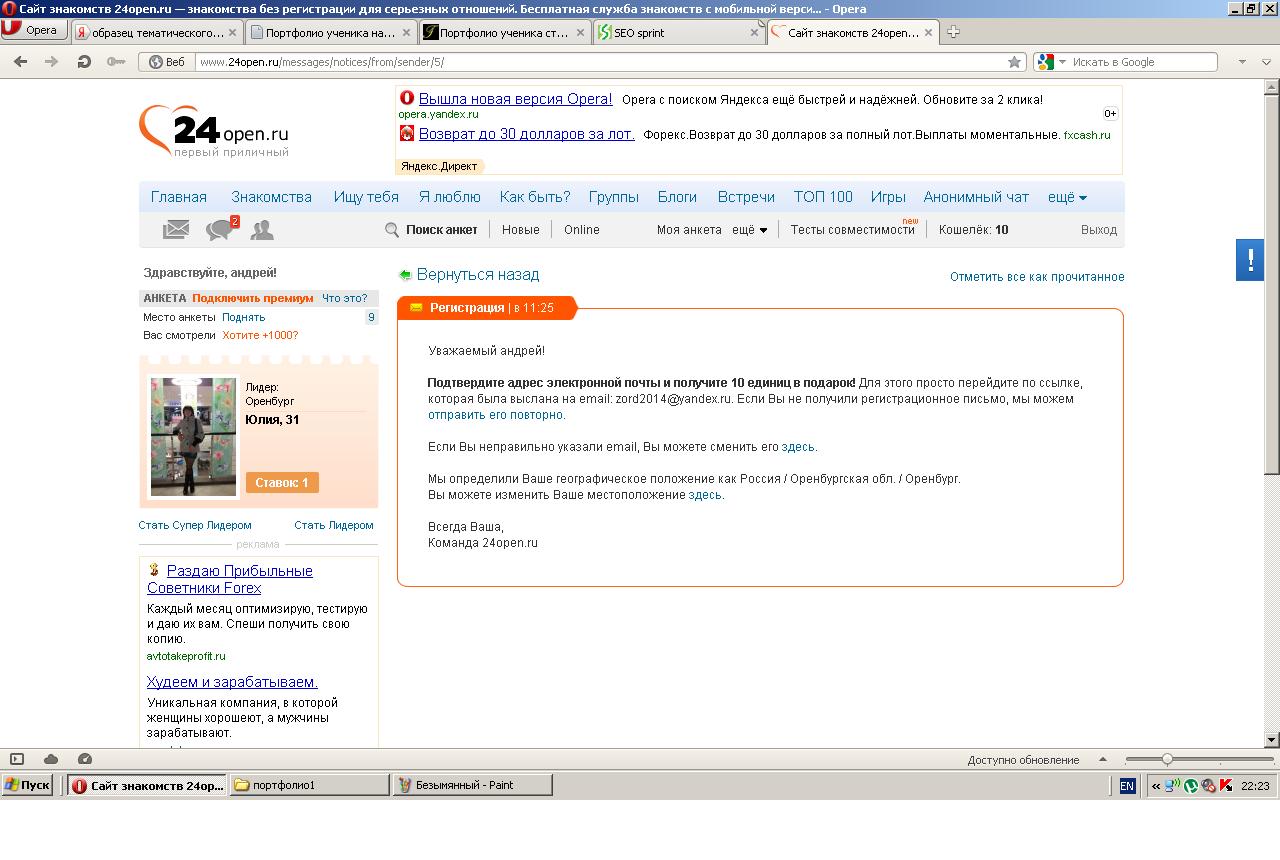Screen dimensions: 1280x860
Task: Click the Поднять profile rank link
Action: (243, 317)
